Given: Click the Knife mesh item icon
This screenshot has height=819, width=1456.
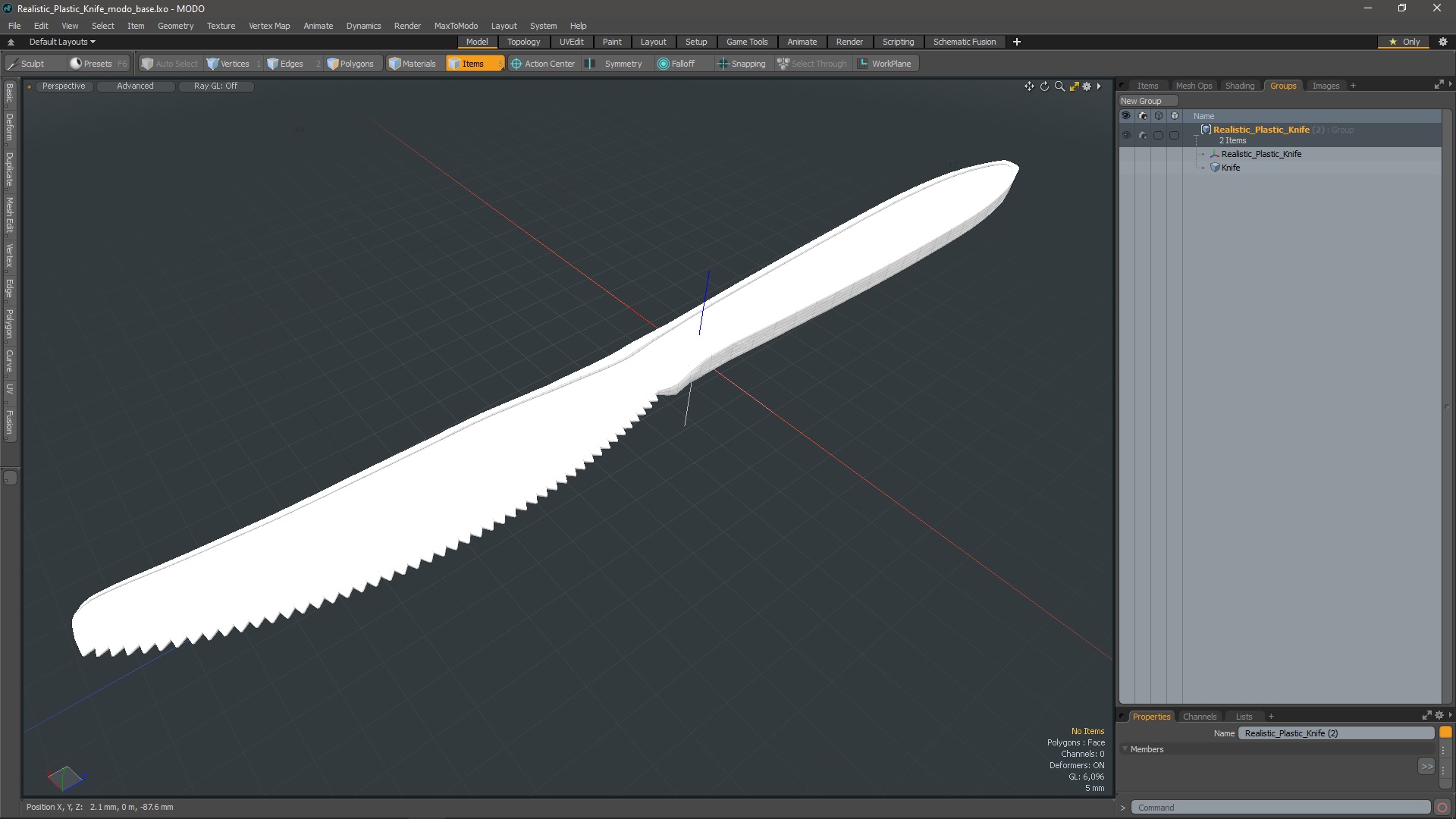Looking at the screenshot, I should [1215, 168].
